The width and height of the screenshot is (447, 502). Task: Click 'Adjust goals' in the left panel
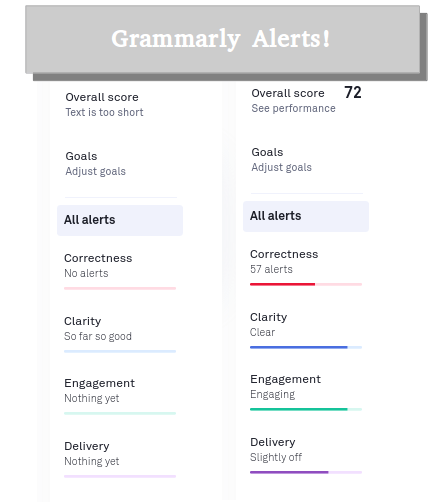point(95,171)
